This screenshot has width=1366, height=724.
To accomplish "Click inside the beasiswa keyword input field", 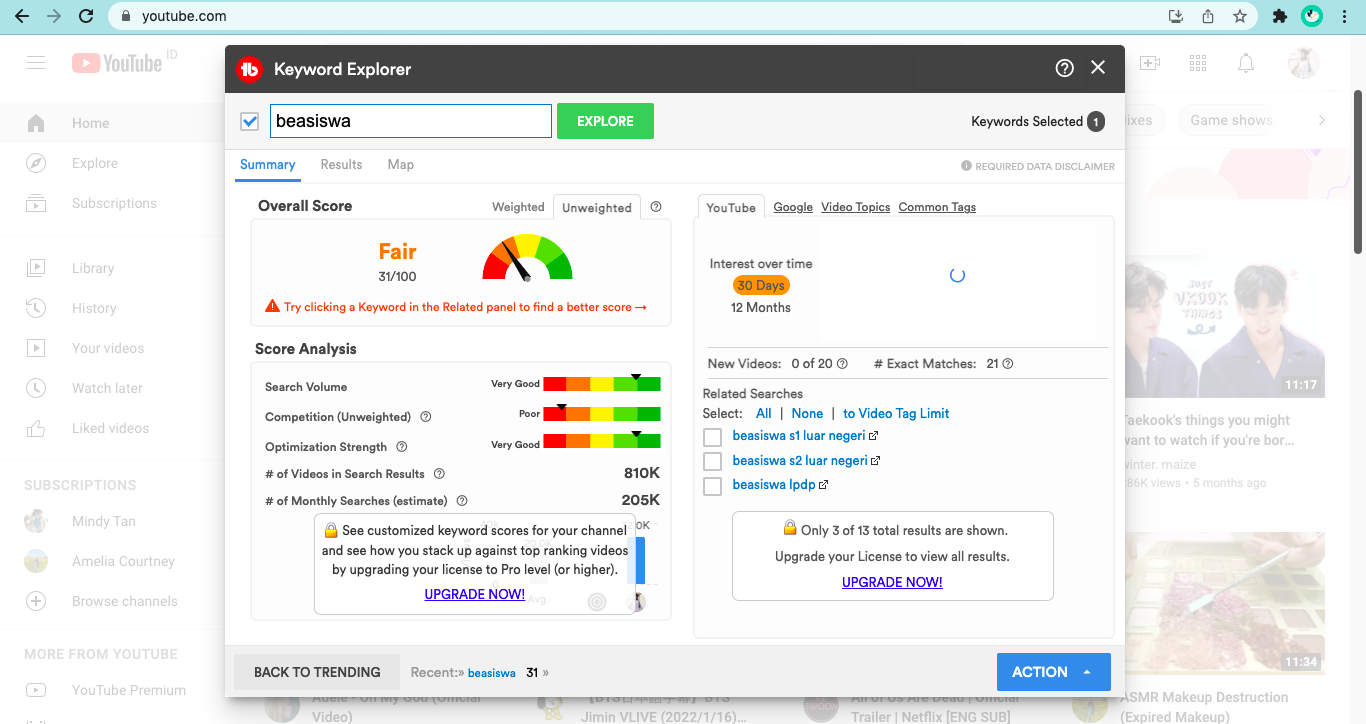I will (x=410, y=120).
